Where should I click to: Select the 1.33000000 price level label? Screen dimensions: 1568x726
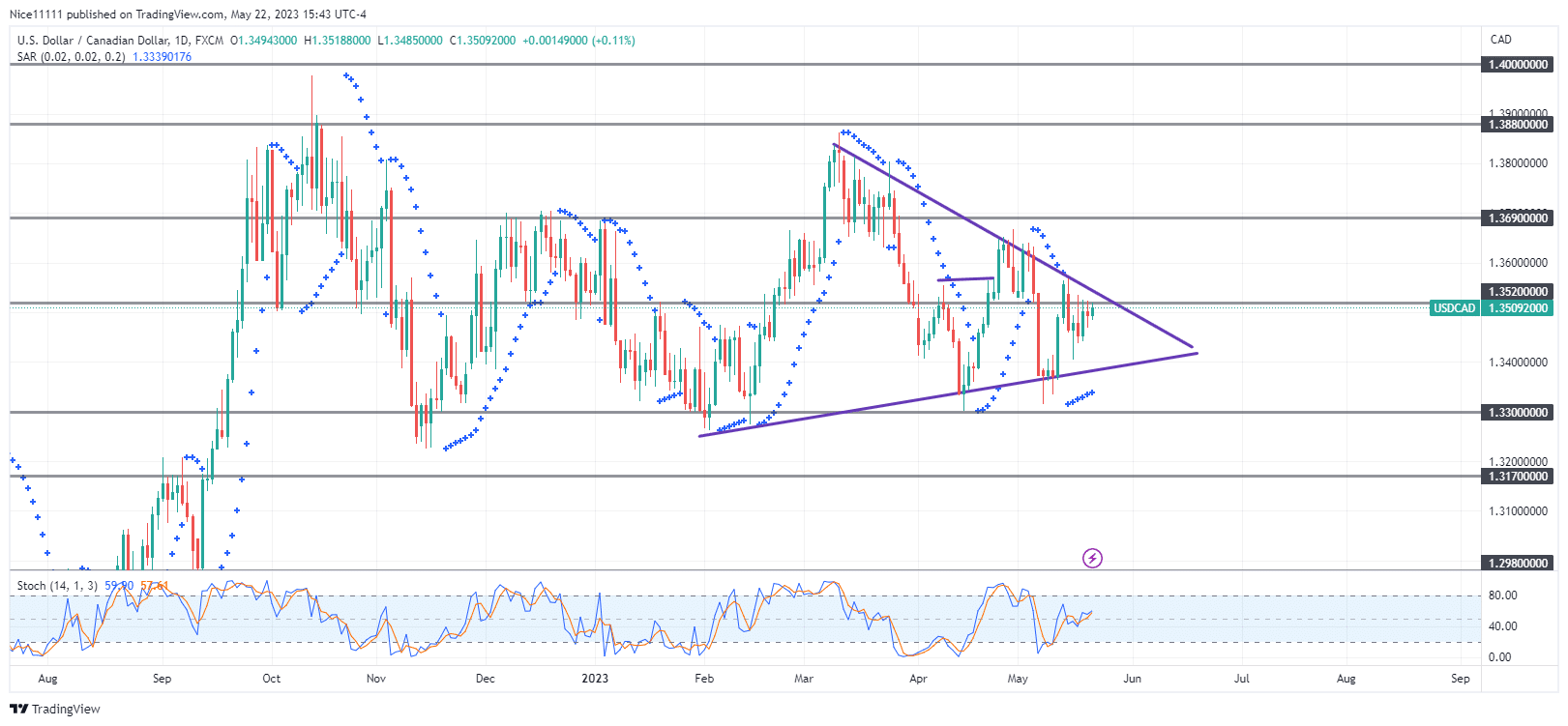(x=1519, y=413)
